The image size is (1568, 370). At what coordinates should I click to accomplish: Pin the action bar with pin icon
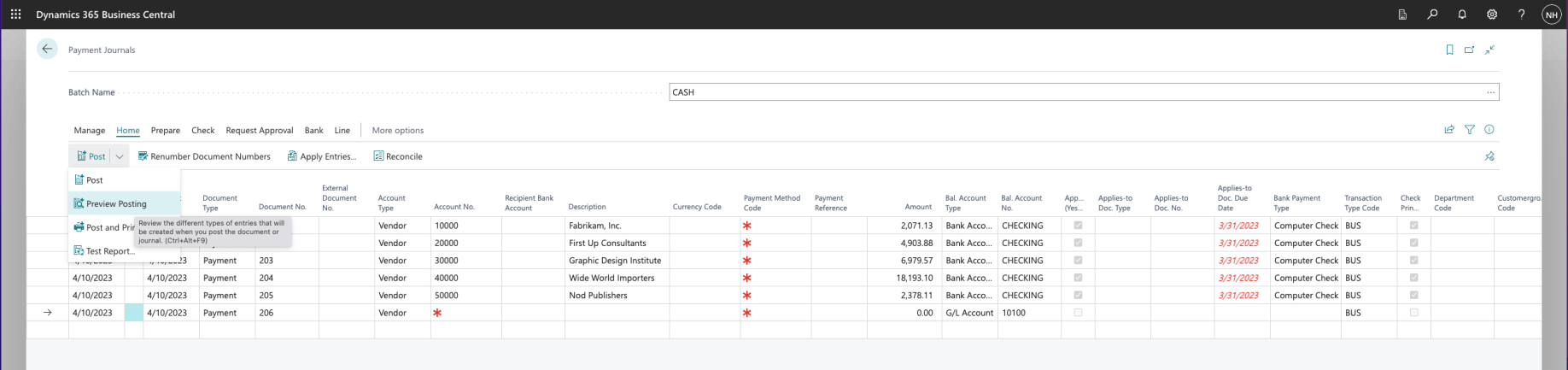click(x=1489, y=156)
